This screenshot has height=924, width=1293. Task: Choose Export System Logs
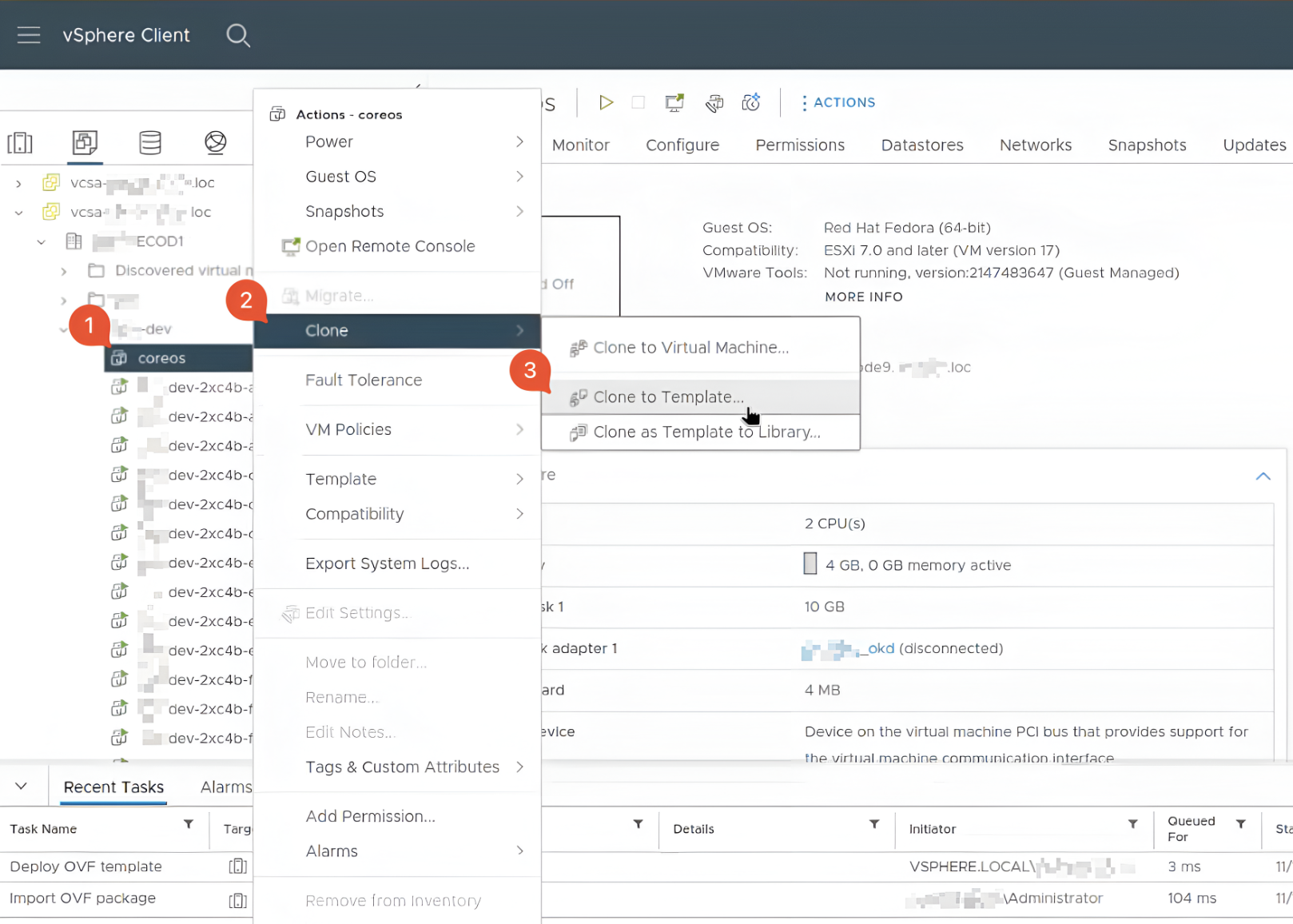point(397,564)
